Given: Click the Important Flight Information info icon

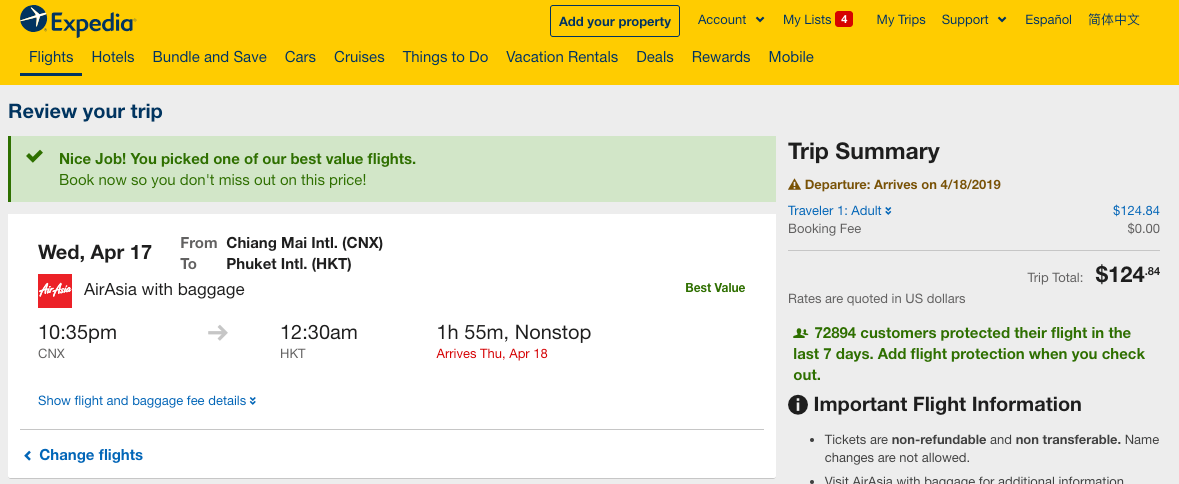Looking at the screenshot, I should point(798,405).
